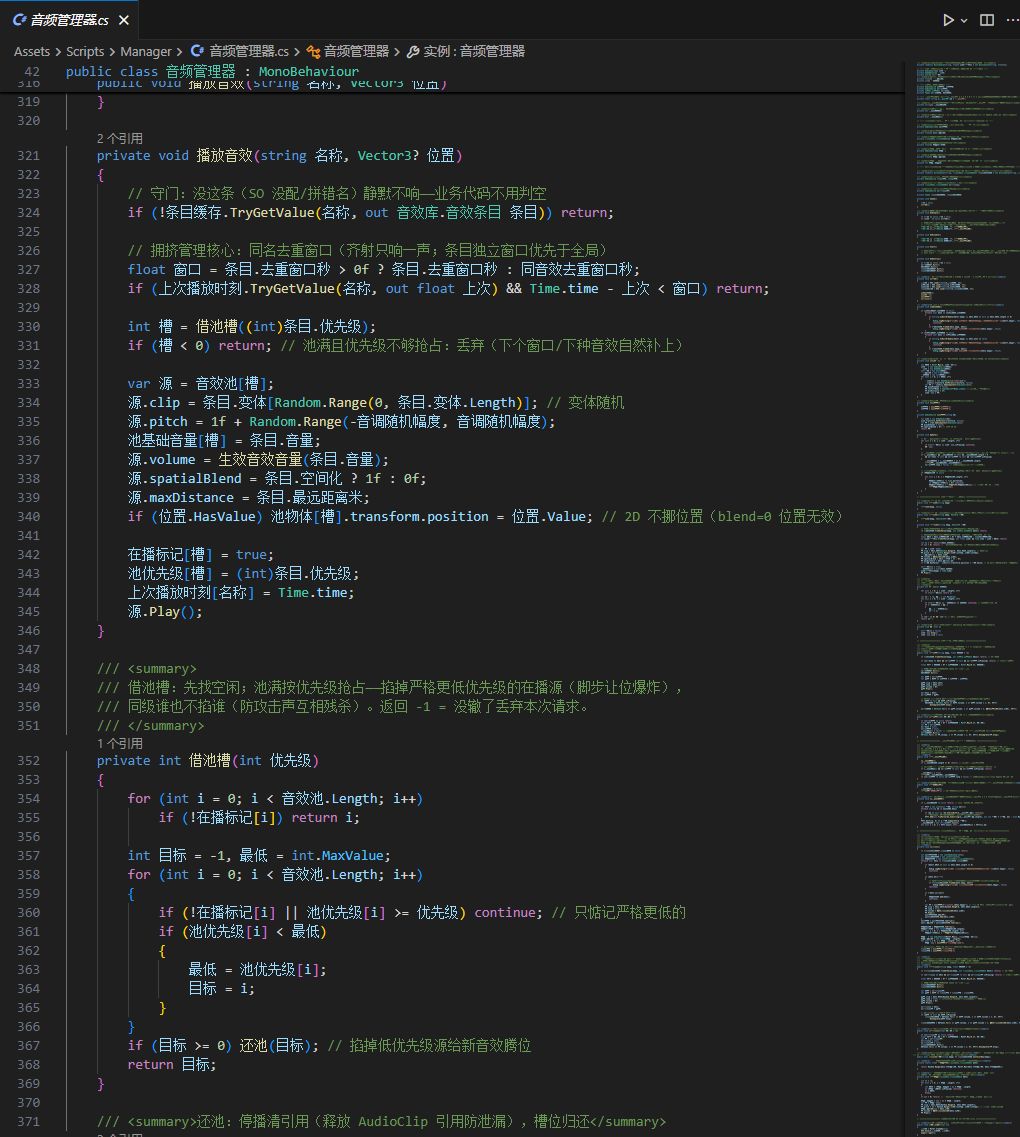Click line number 352 in the gutter

pyautogui.click(x=28, y=761)
